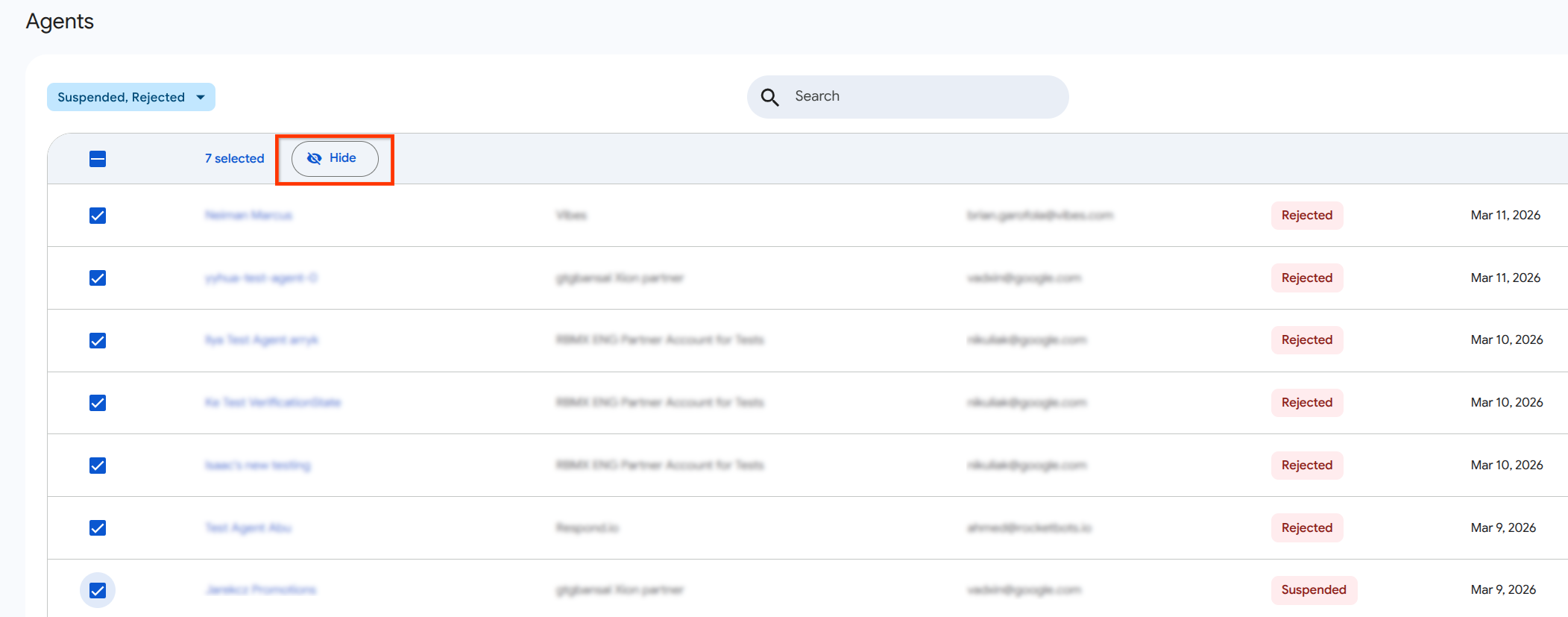This screenshot has width=1568, height=617.
Task: Open the Ke Test VerificationState agent link
Action: (273, 403)
